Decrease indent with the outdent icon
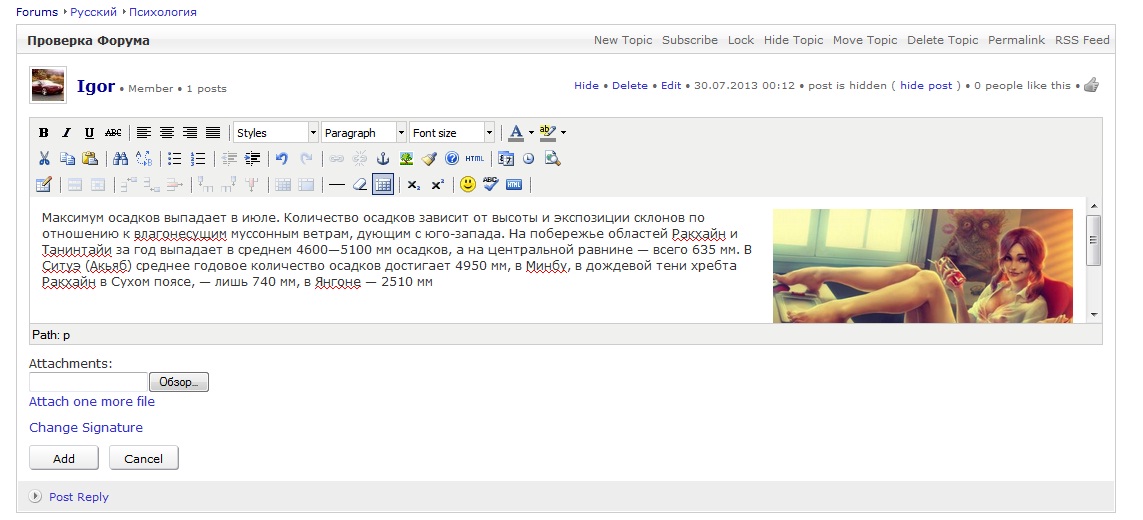The image size is (1143, 520). click(x=230, y=158)
